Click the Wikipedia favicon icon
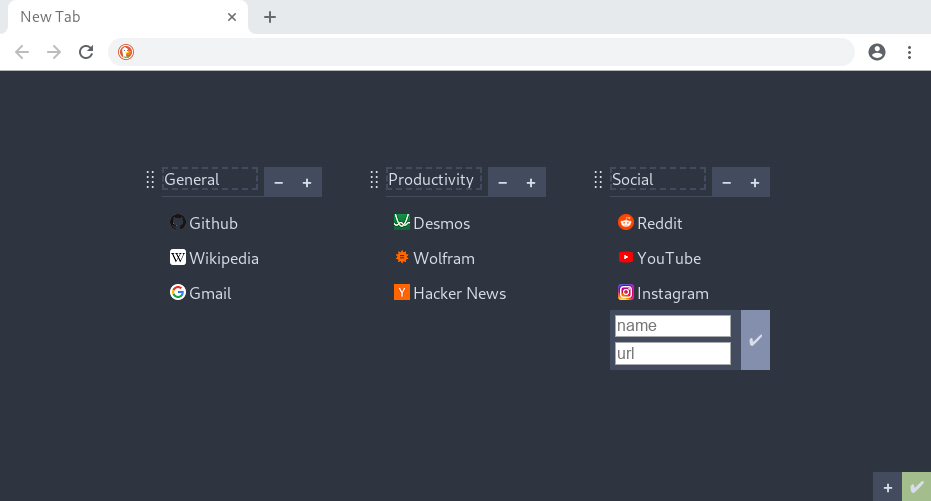 (178, 258)
